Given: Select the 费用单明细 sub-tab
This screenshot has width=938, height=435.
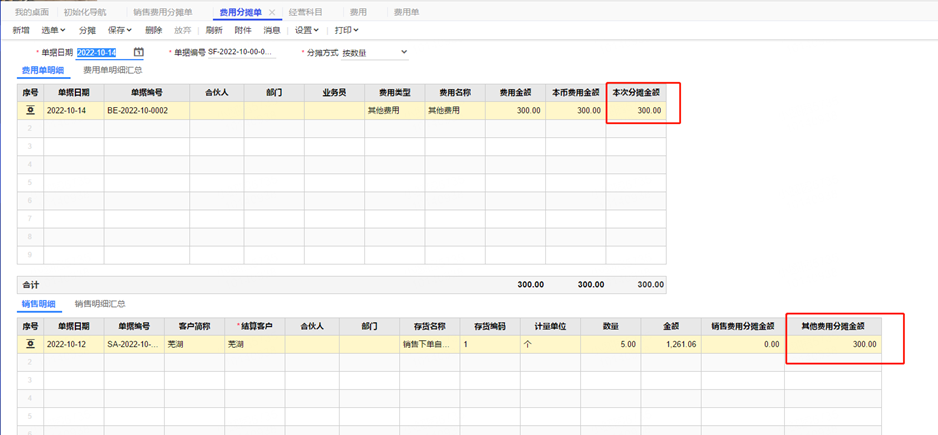Looking at the screenshot, I should coord(43,70).
